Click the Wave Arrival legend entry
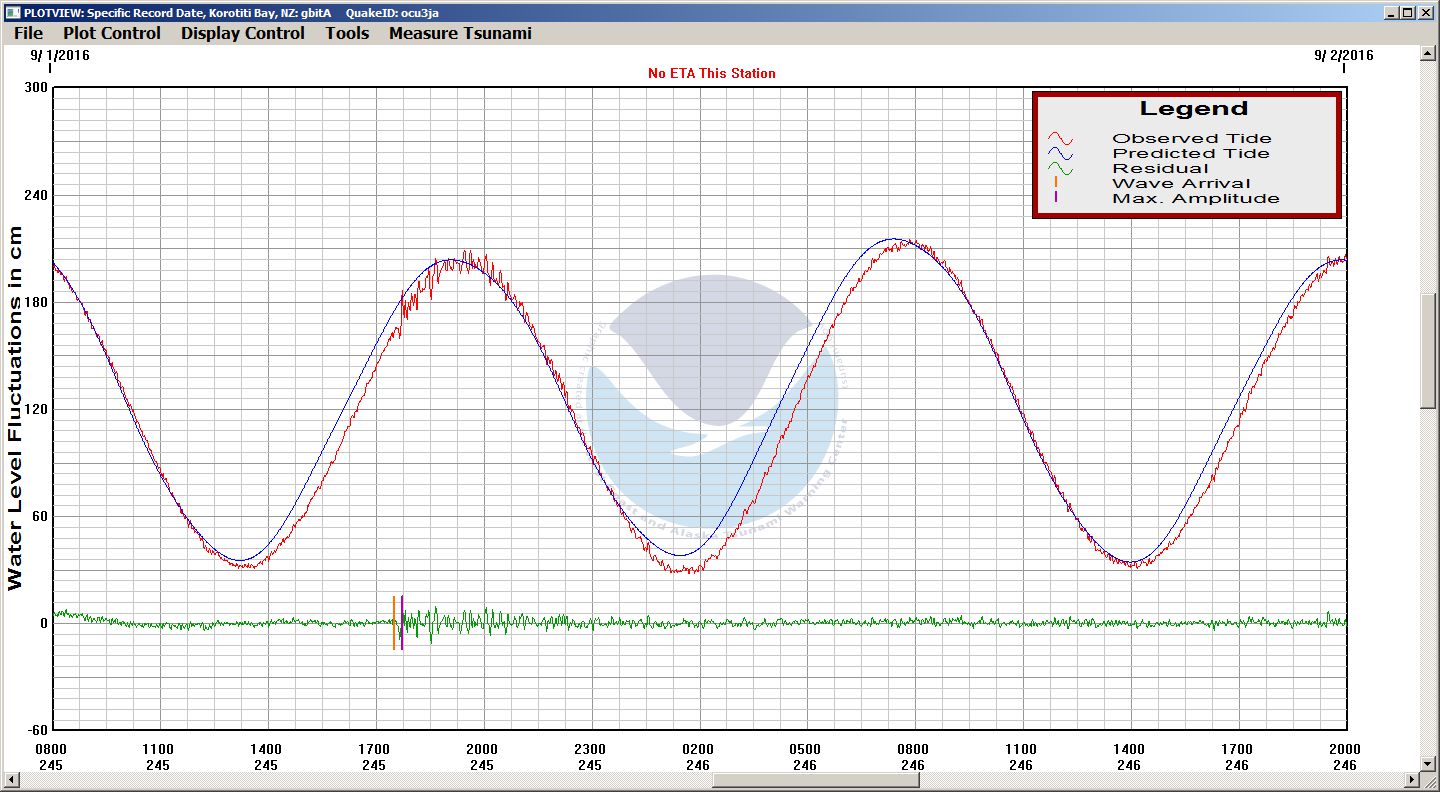Viewport: 1440px width, 792px height. (x=1181, y=184)
